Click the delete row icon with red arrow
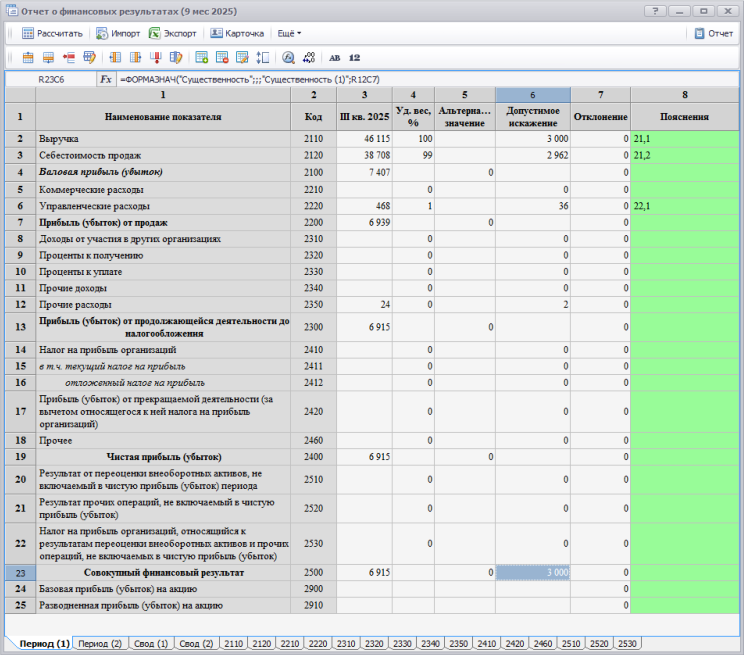This screenshot has height=655, width=744. point(69,58)
